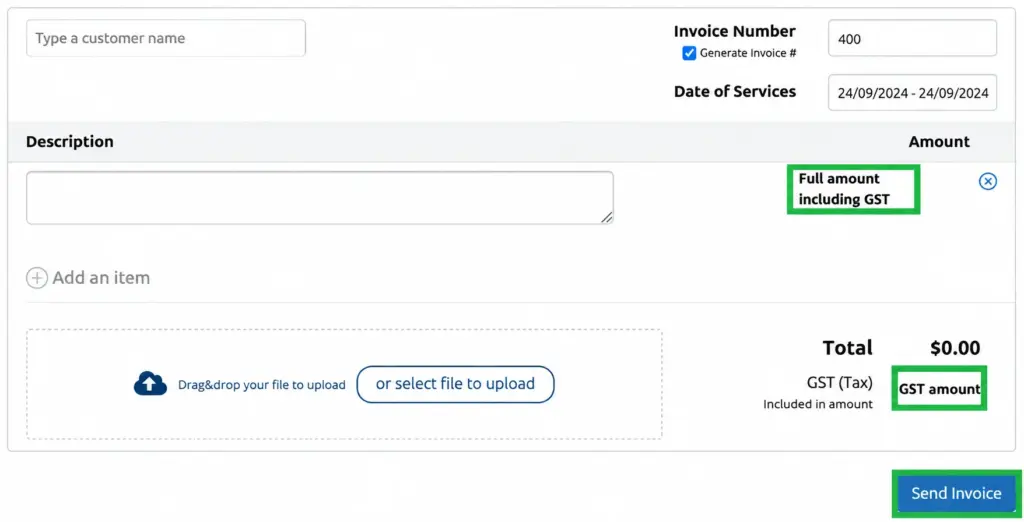This screenshot has width=1024, height=522.
Task: Click into the Type a customer name field
Action: [166, 38]
